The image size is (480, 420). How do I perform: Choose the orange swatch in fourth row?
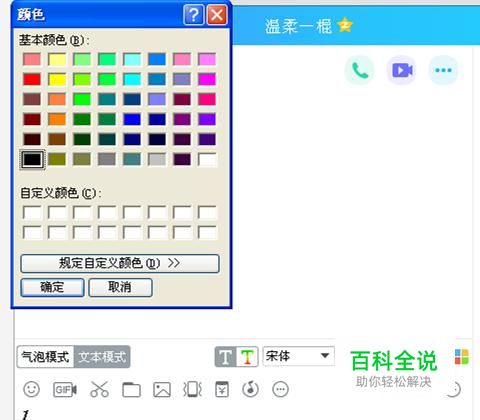tap(57, 119)
